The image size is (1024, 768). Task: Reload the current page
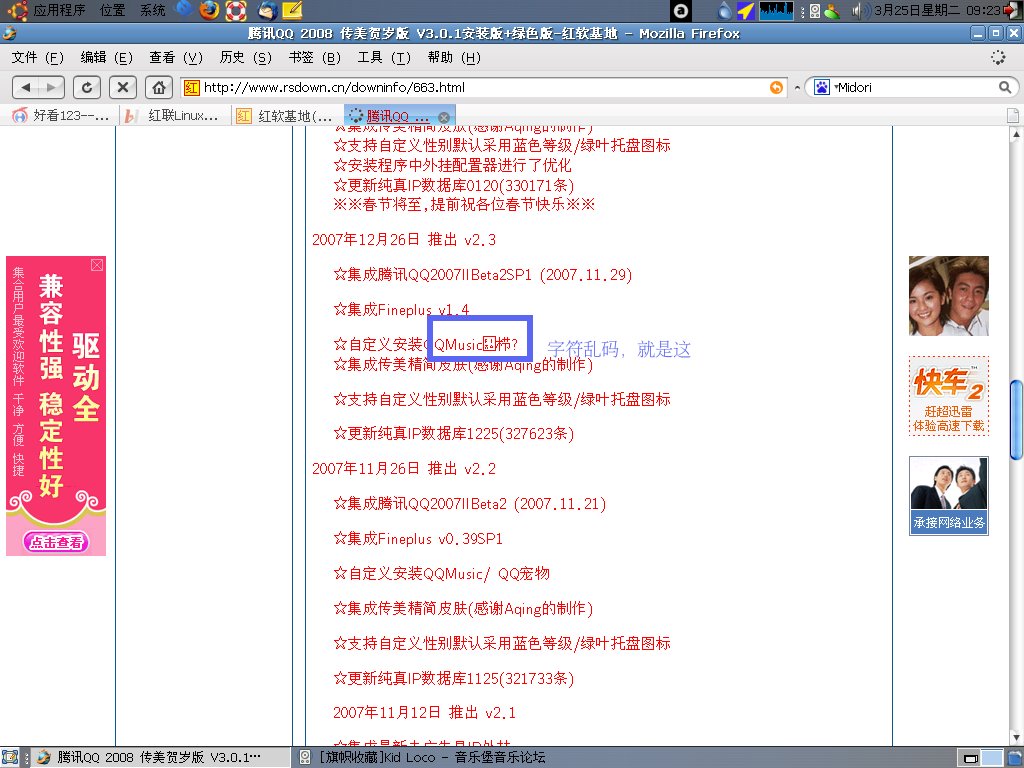tap(87, 87)
